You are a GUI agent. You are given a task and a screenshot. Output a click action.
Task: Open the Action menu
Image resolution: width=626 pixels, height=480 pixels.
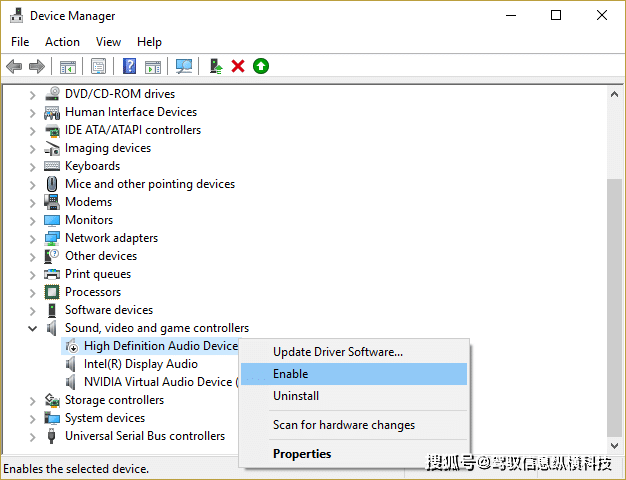(62, 42)
